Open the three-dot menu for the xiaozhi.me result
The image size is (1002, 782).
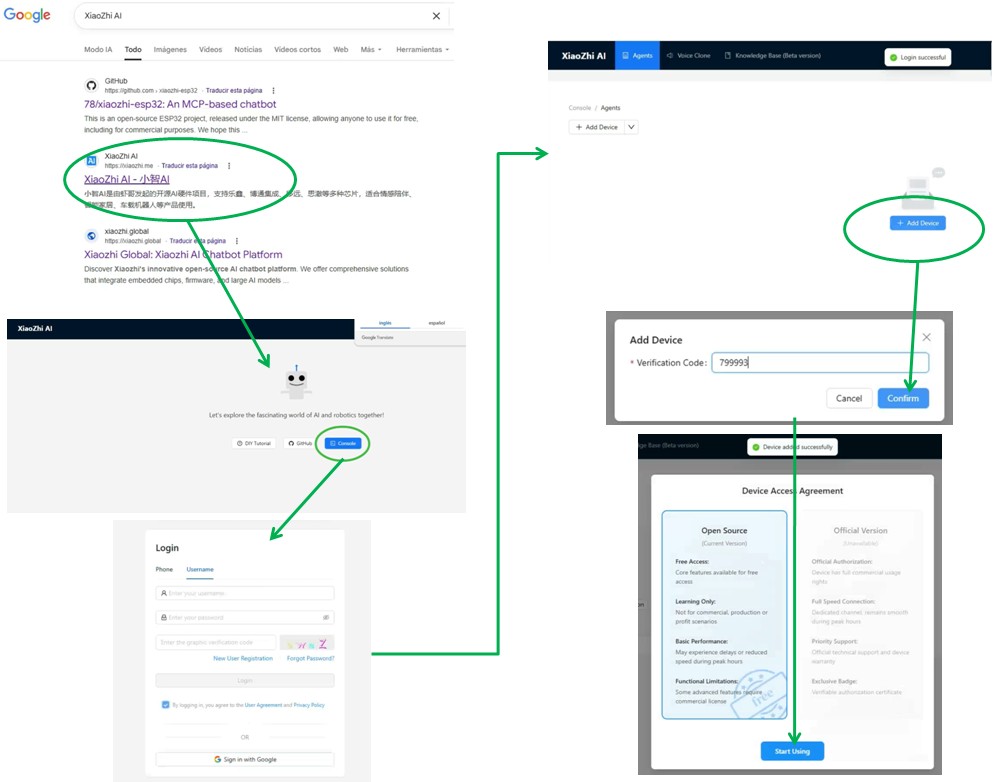coord(229,165)
